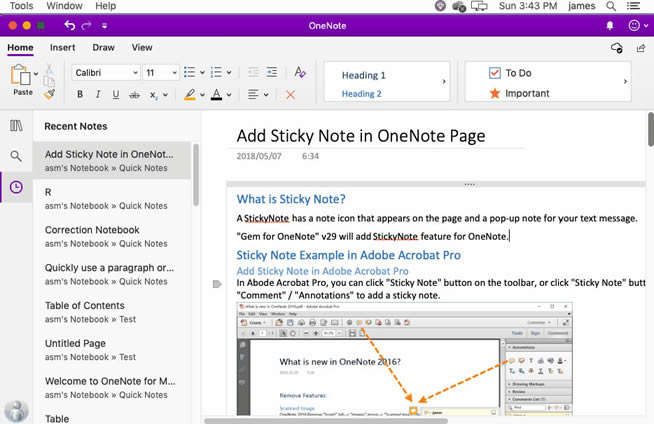Apply strikethrough formatting

click(x=134, y=95)
